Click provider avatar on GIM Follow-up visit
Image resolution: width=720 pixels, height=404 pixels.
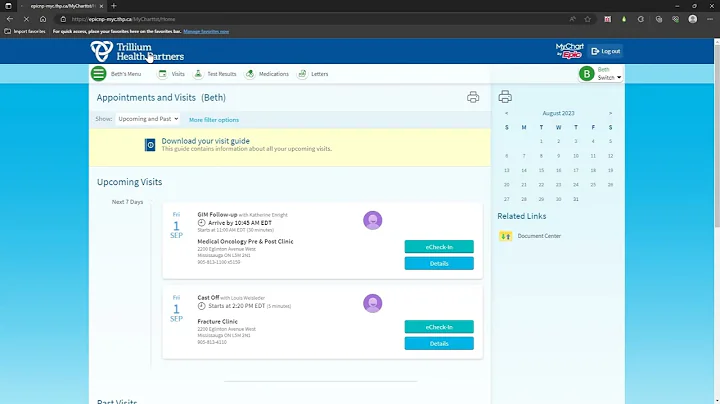[x=372, y=220]
